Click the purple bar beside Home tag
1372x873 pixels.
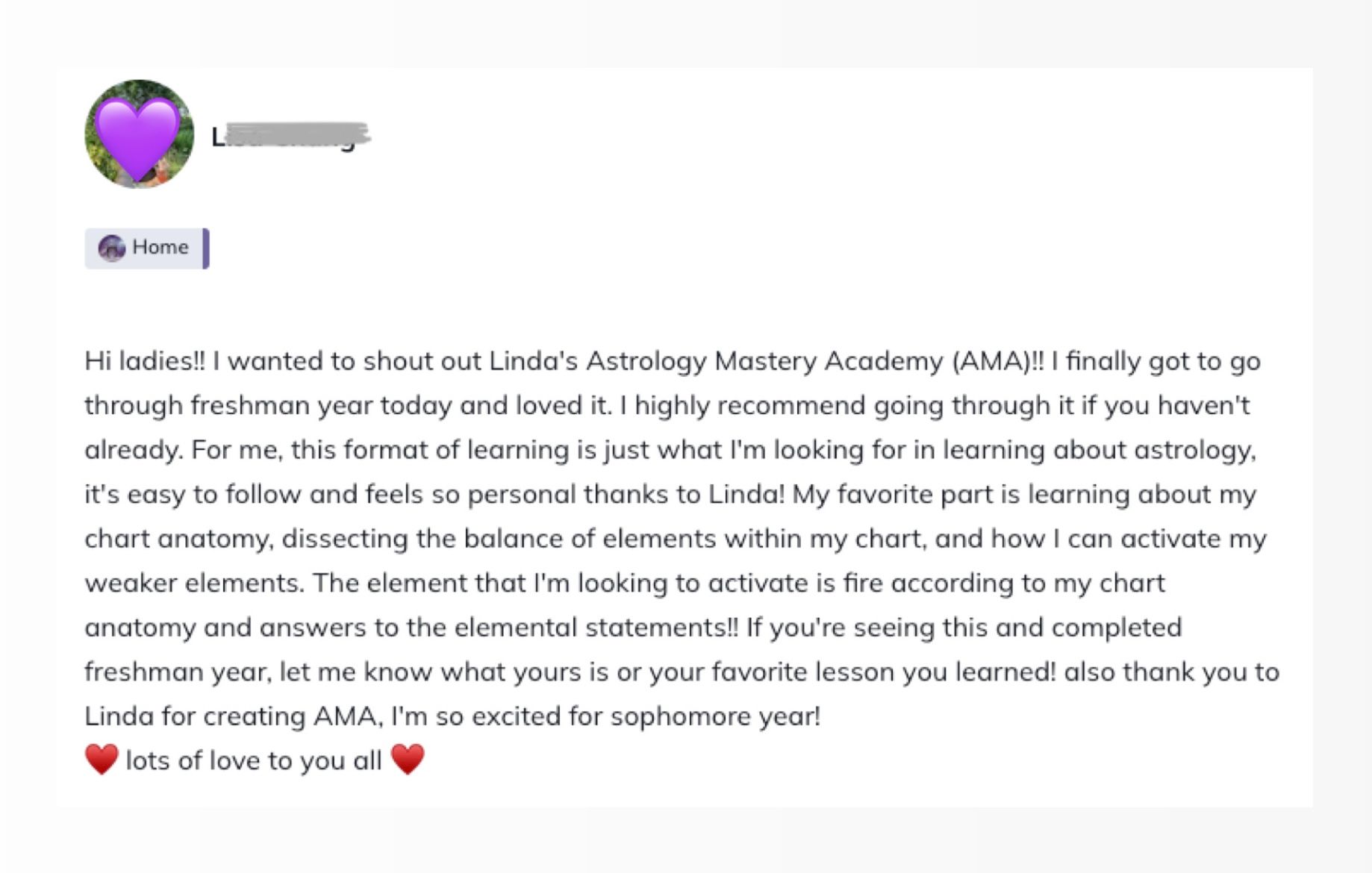coord(206,248)
